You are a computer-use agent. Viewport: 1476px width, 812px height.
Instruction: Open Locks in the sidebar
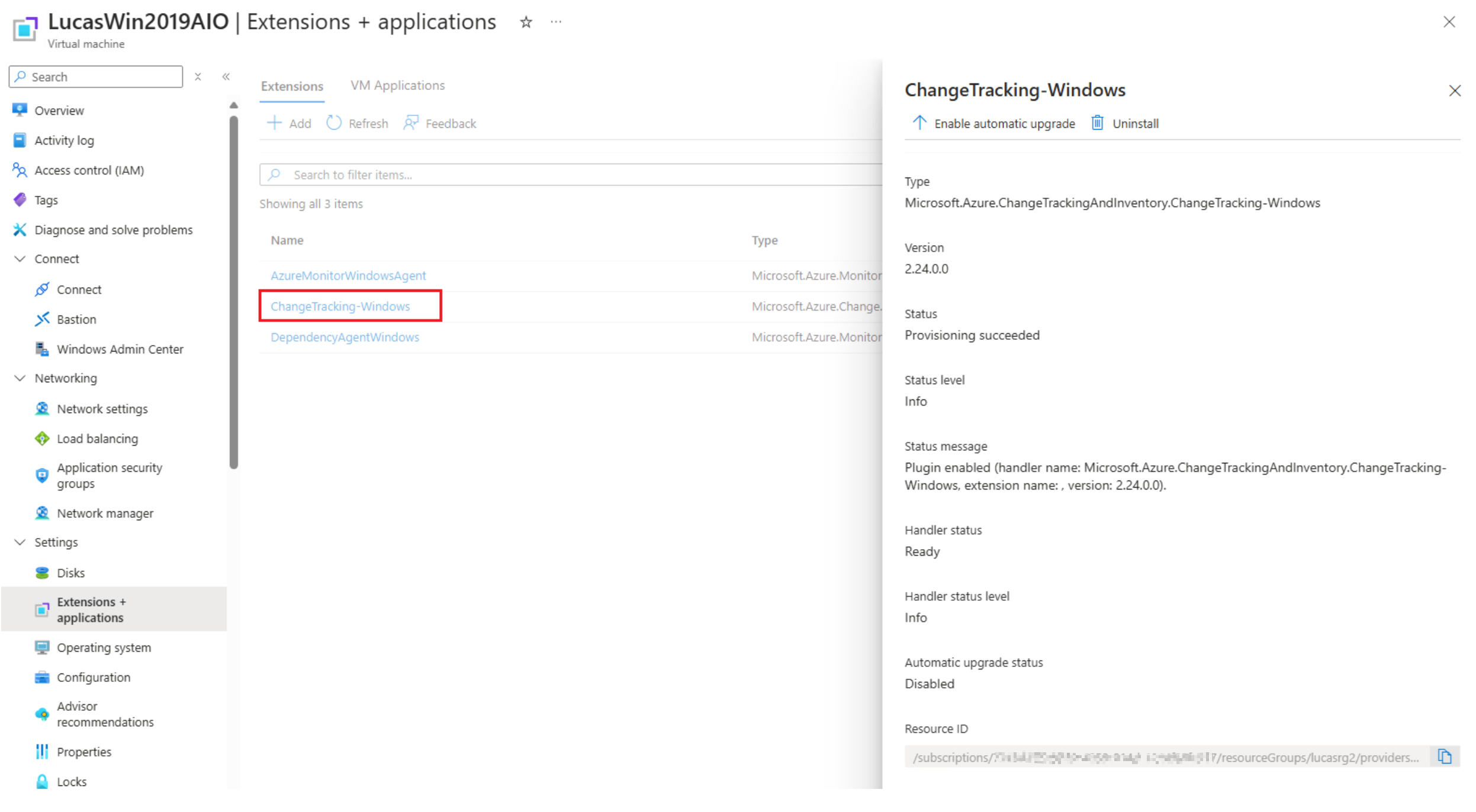(71, 782)
